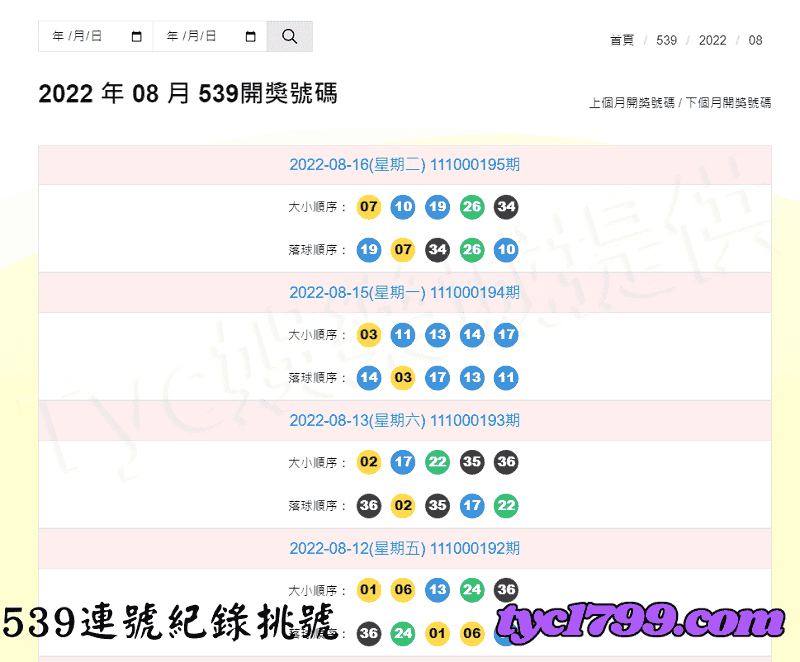Click ball 10 in 08-16 大小順序 row
The image size is (800, 662).
pyautogui.click(x=403, y=207)
